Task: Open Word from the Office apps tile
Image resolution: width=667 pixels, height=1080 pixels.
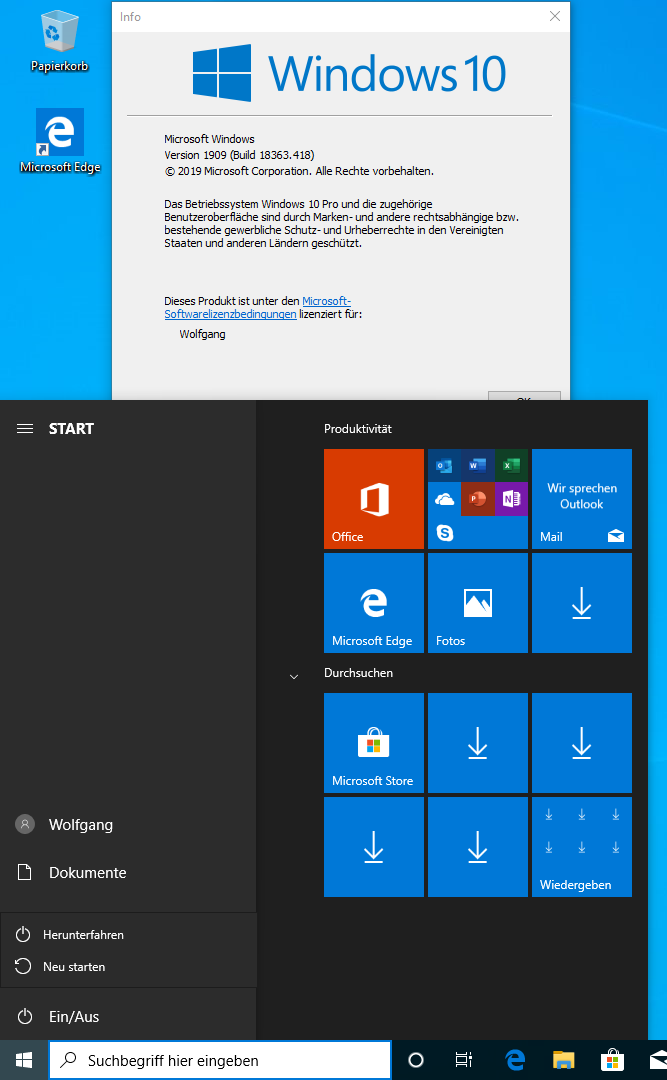Action: (x=478, y=466)
